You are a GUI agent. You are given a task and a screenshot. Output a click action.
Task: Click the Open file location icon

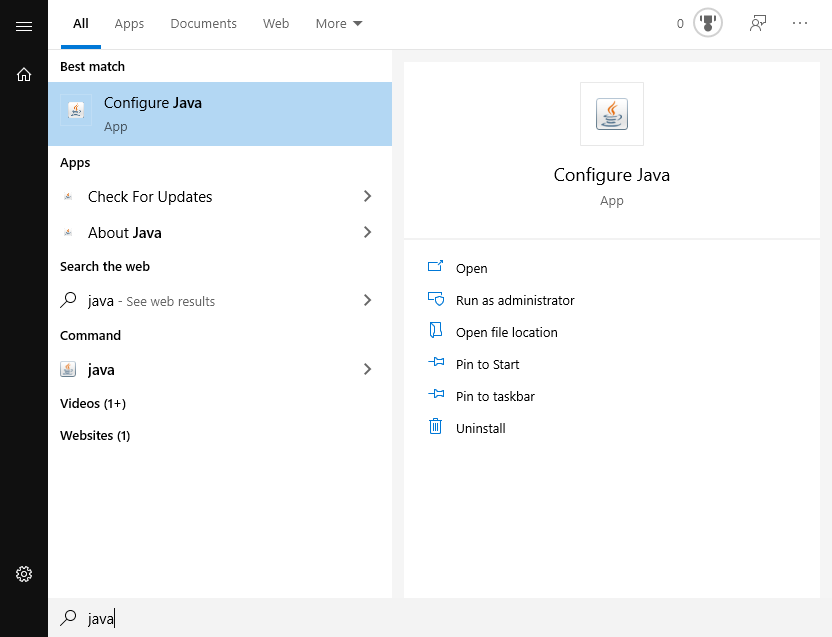point(436,330)
